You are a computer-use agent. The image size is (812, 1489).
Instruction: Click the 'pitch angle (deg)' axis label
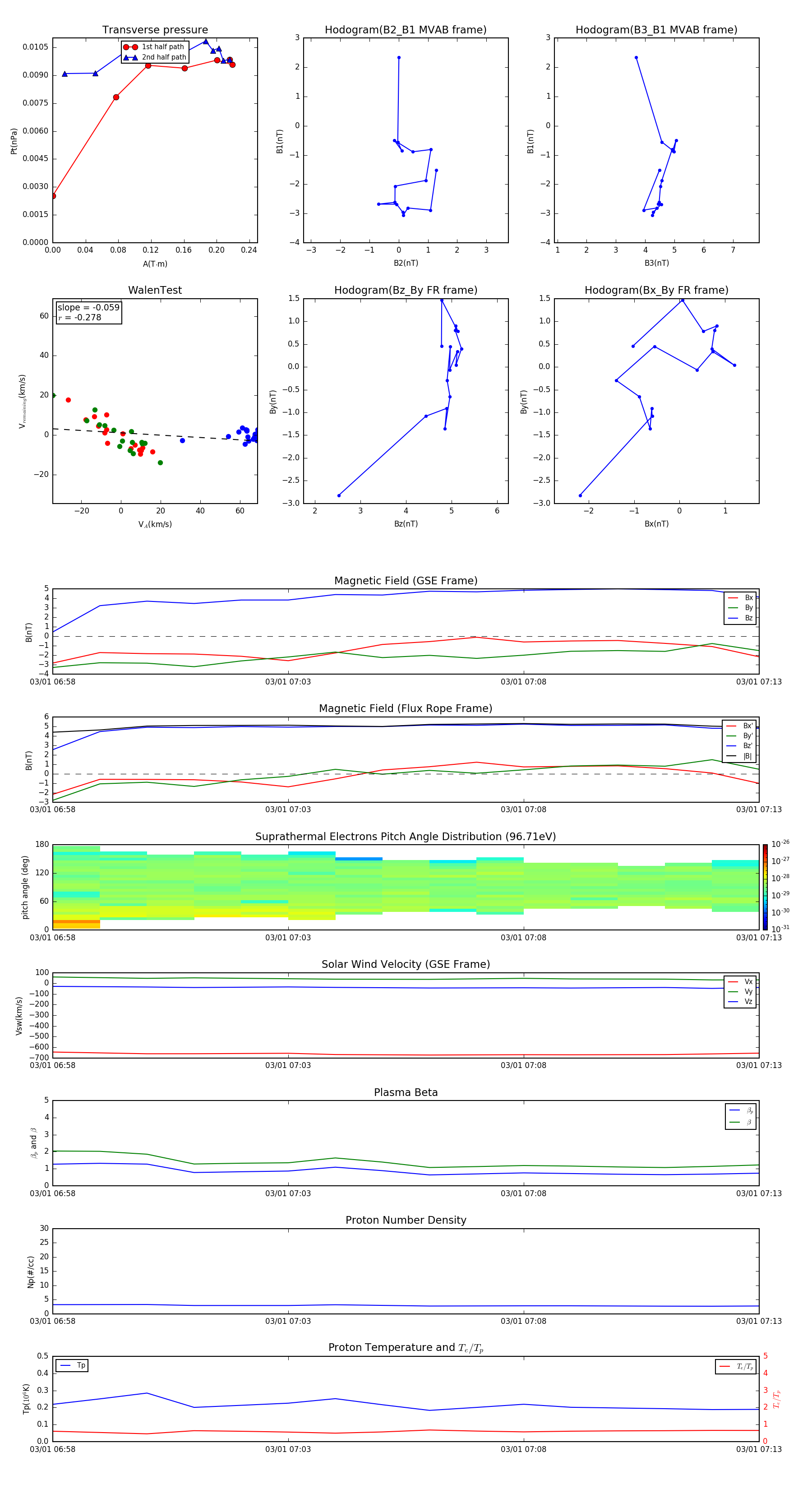25,887
